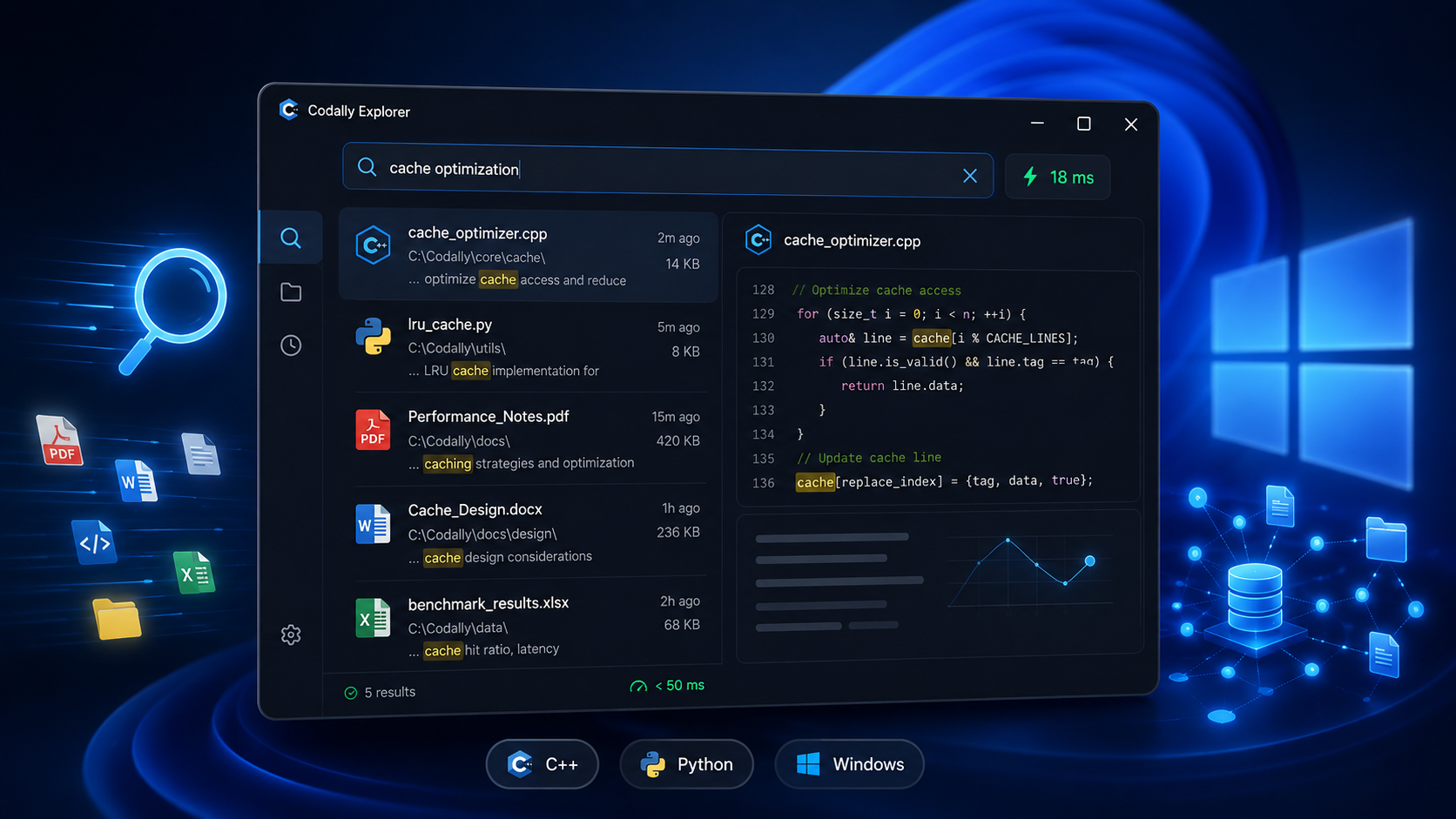Select the Performance_Notes.pdf result
This screenshot has height=819, width=1456.
click(x=529, y=440)
